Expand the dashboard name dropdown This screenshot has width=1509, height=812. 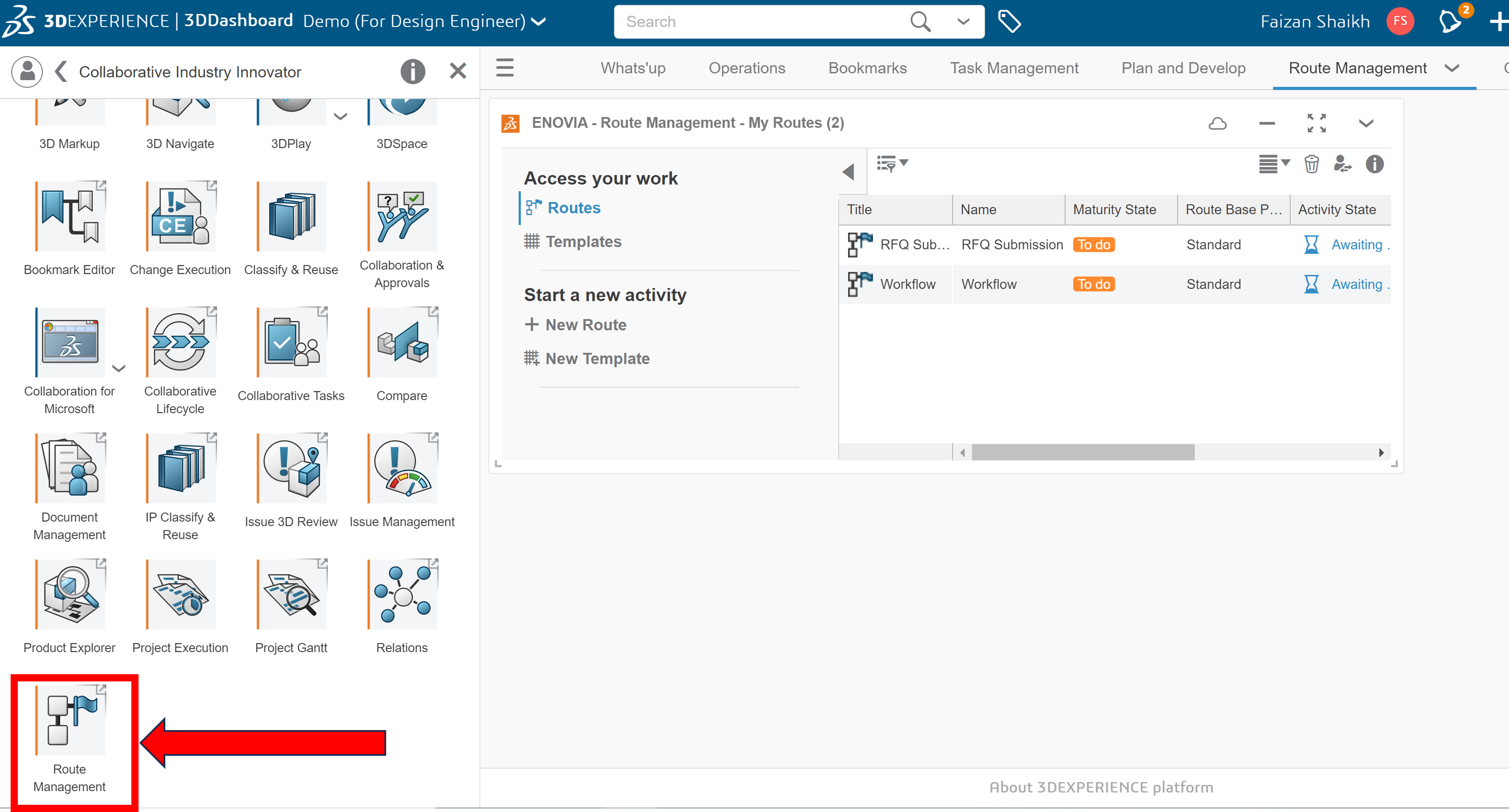coord(539,22)
